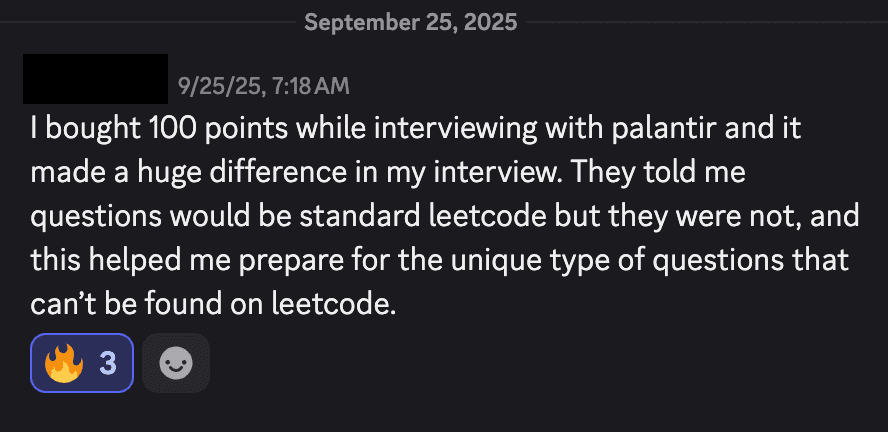Click the fire emoji icon
888x432 pixels.
pos(62,362)
